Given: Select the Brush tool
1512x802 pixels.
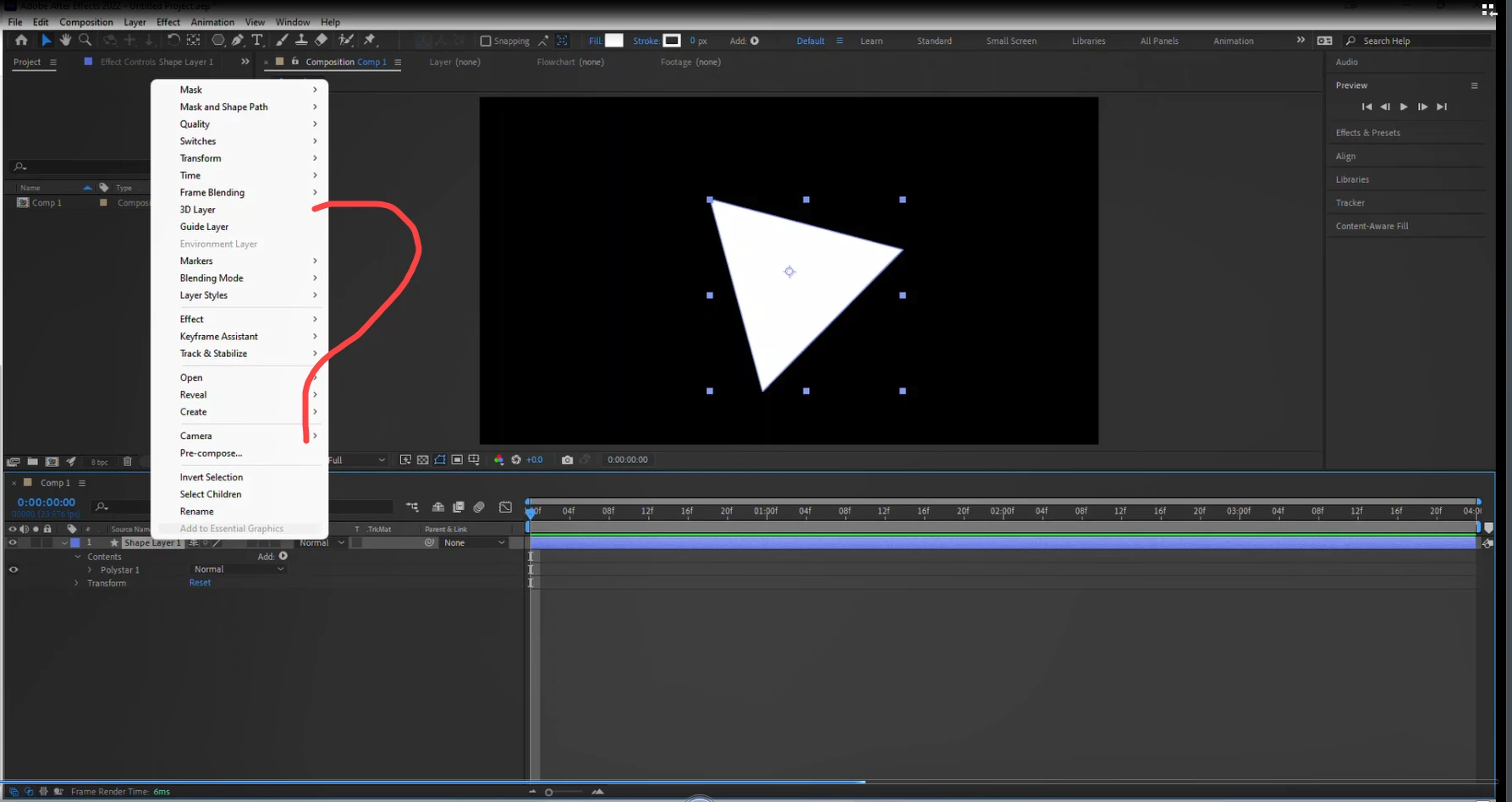Looking at the screenshot, I should 282,40.
